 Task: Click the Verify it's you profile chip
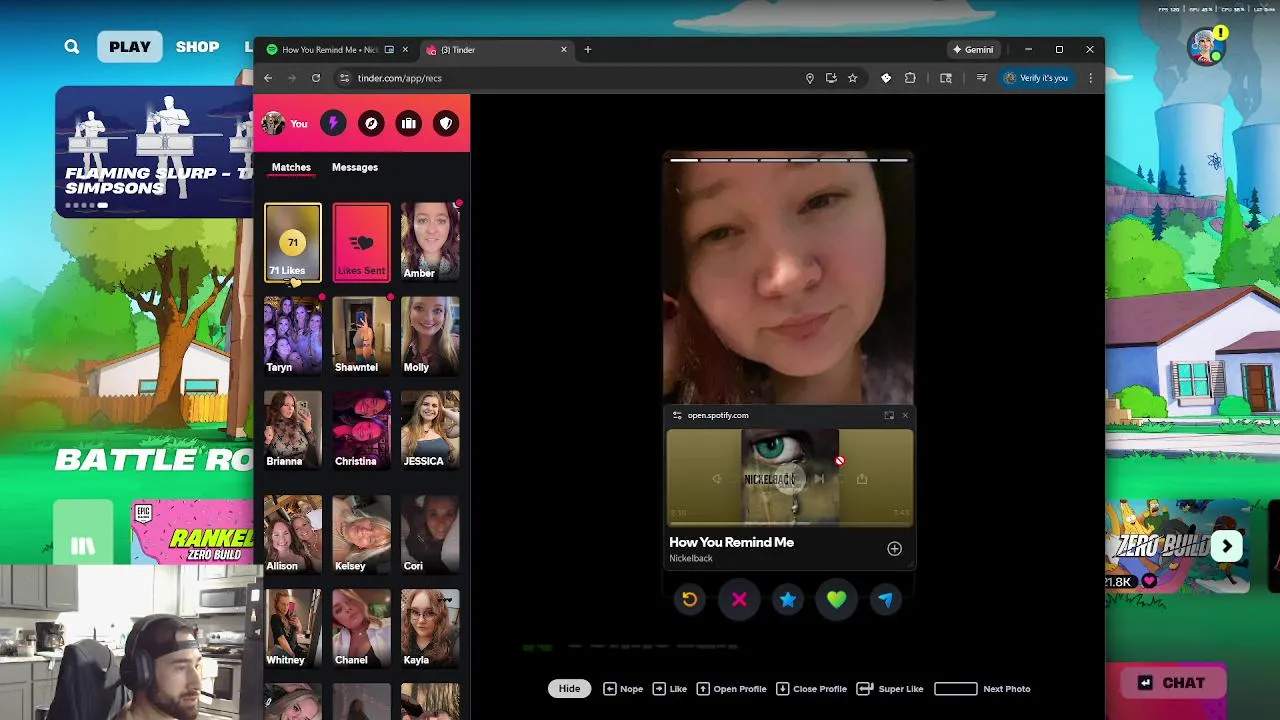pos(1036,78)
